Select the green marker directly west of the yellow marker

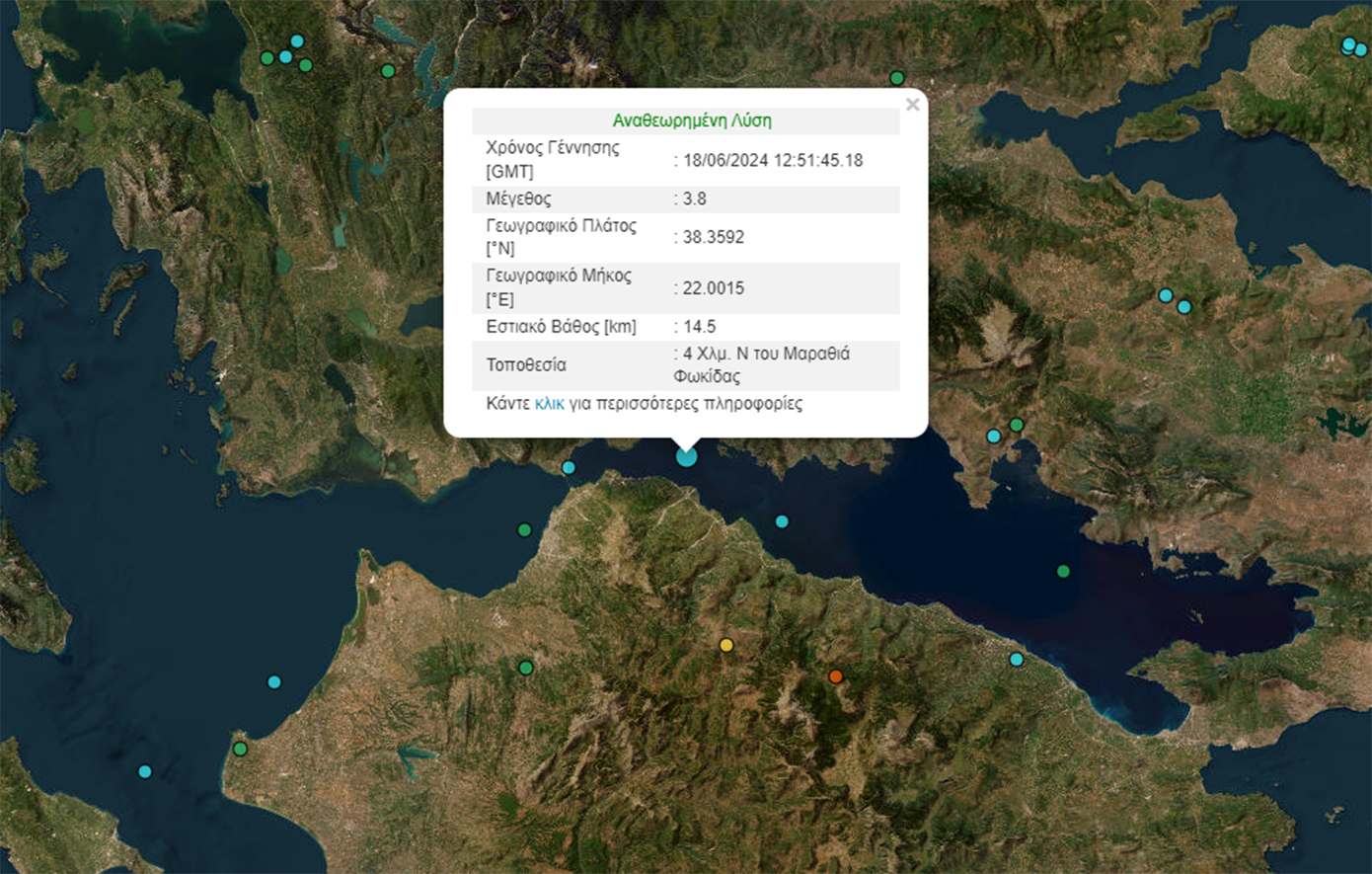point(526,668)
